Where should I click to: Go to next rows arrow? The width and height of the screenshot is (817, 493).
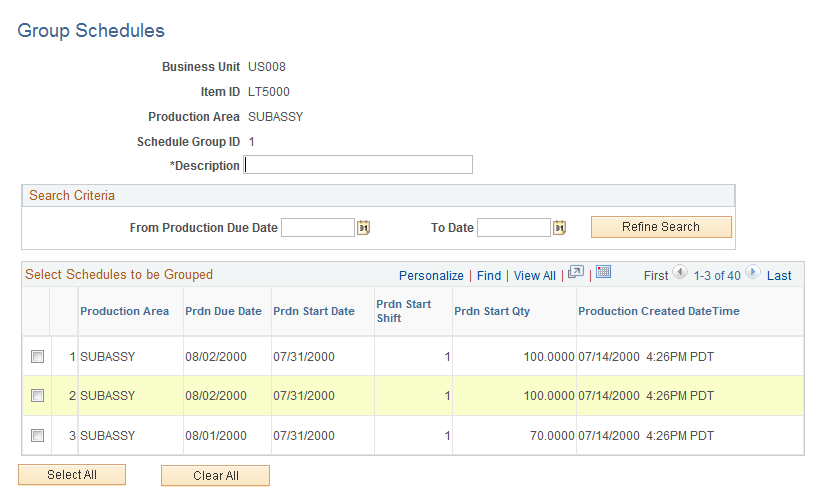pos(752,272)
